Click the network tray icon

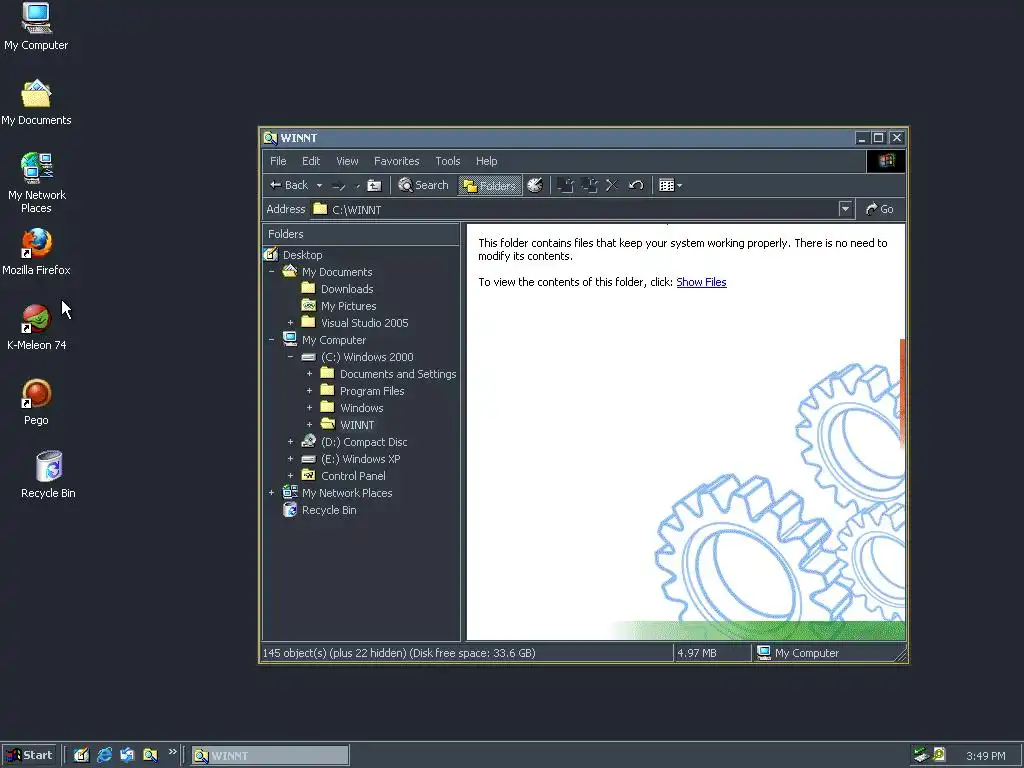coord(921,755)
